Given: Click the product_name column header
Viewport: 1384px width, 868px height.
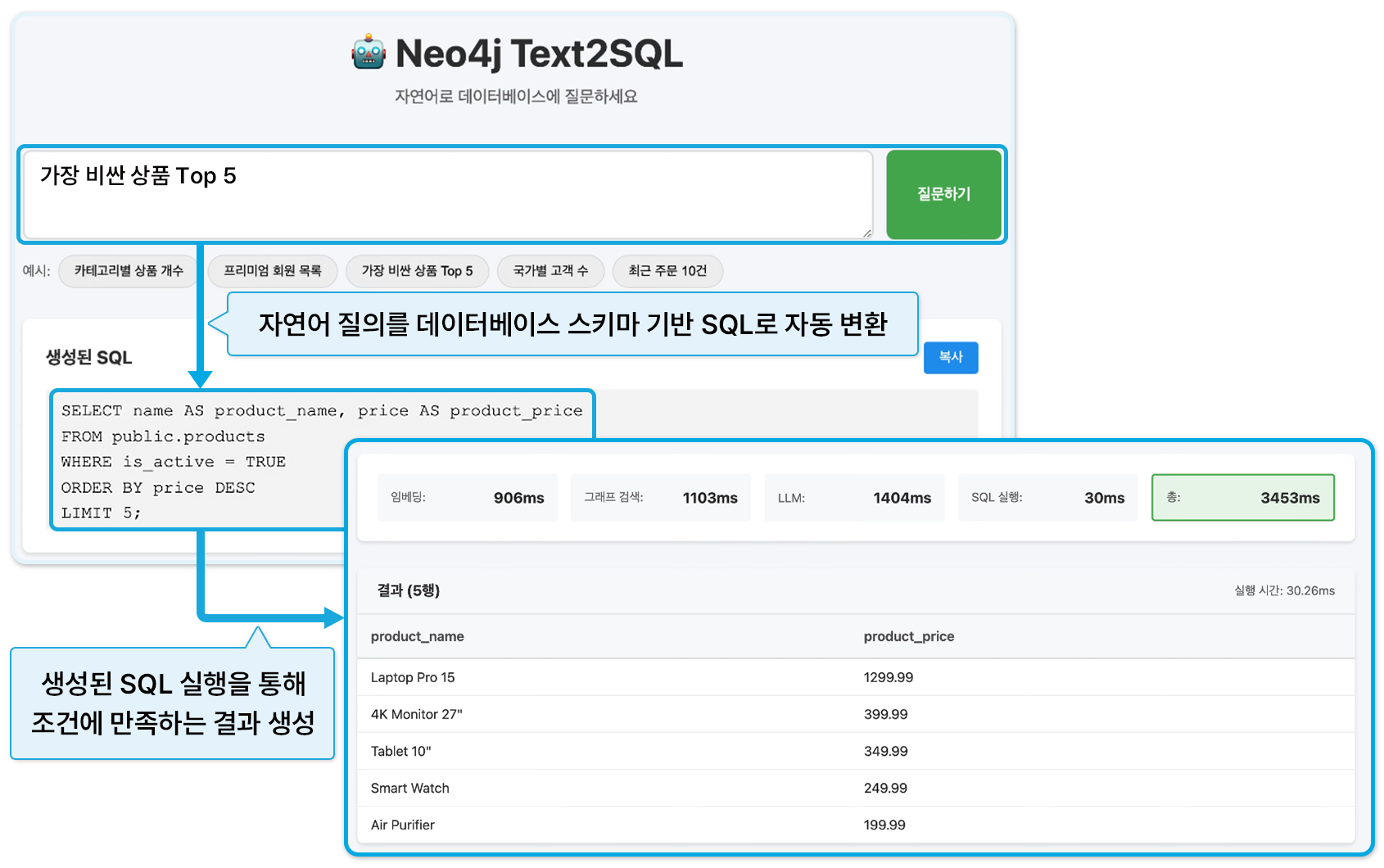Looking at the screenshot, I should (x=417, y=636).
